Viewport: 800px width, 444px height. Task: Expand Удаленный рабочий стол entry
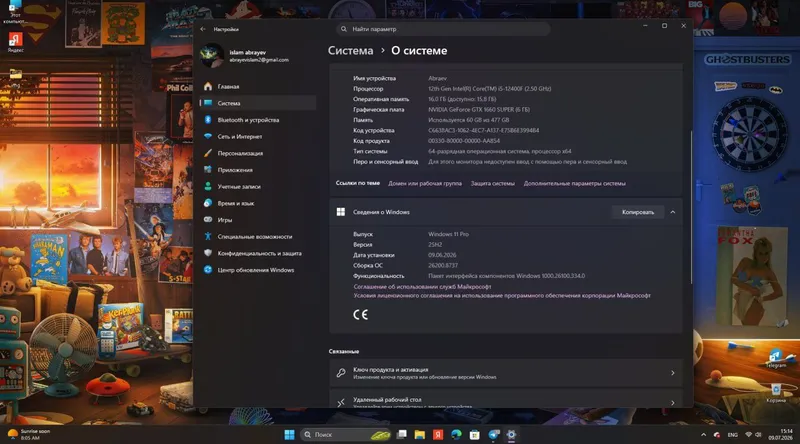tap(672, 403)
